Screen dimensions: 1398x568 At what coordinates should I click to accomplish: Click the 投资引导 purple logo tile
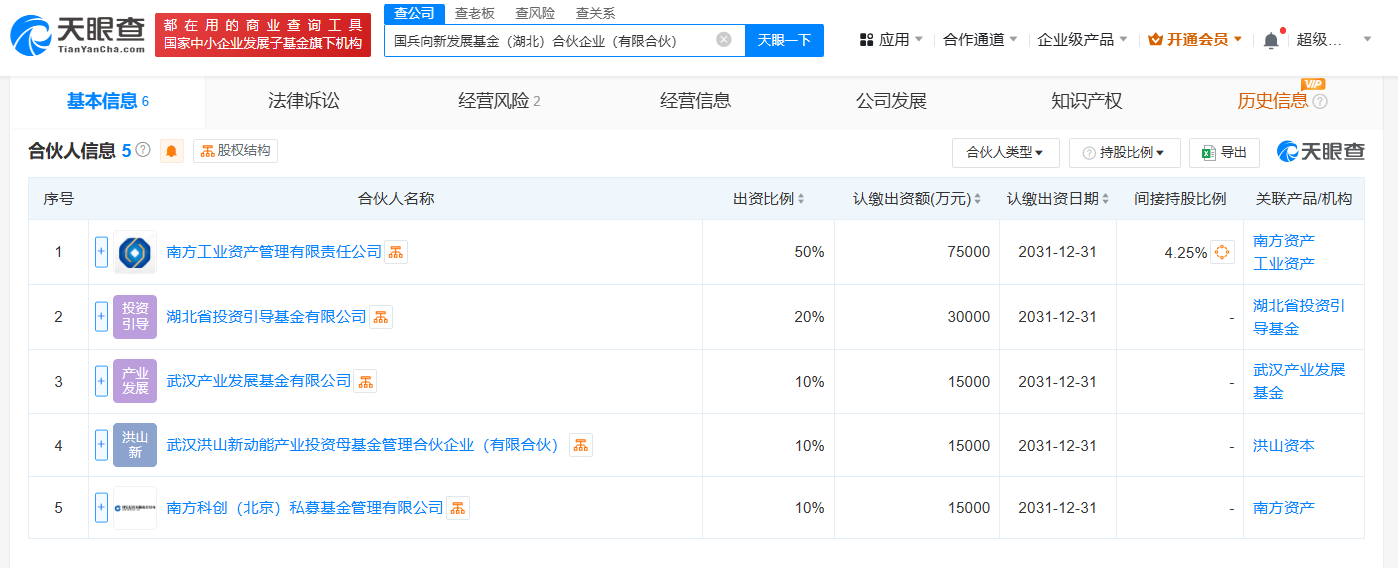coord(135,317)
